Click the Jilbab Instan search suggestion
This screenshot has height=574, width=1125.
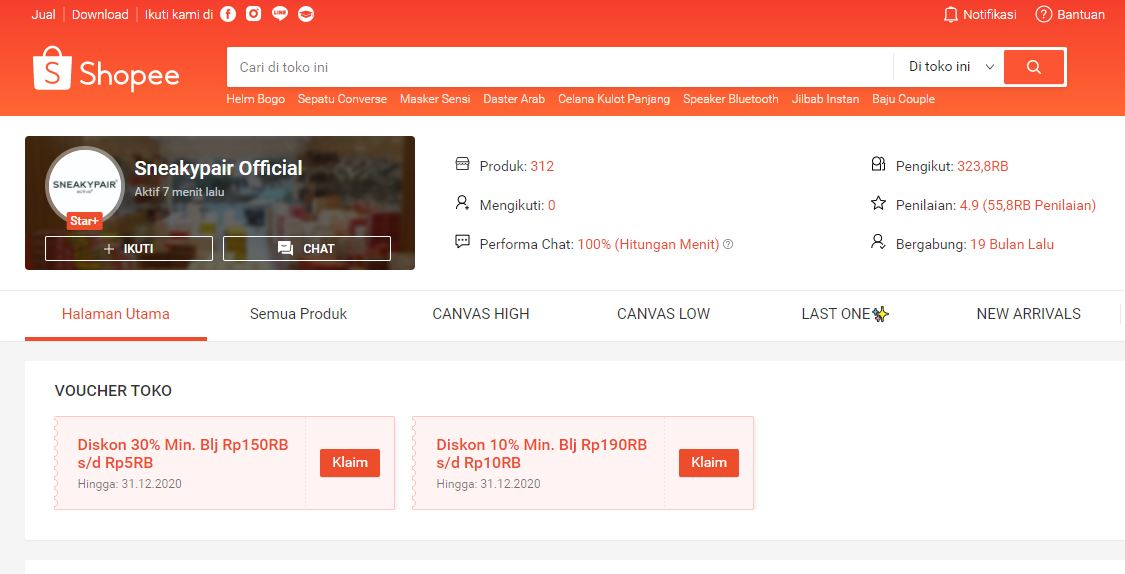tap(825, 99)
